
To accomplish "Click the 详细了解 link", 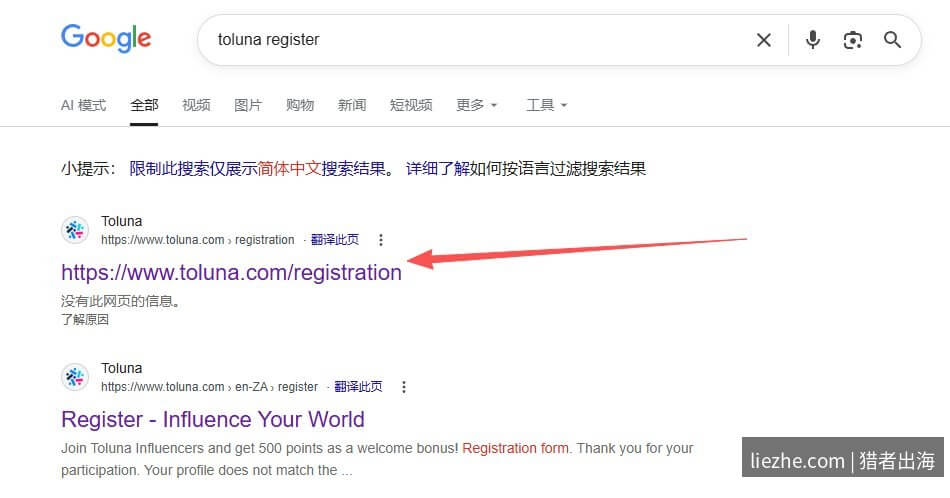I will coord(437,168).
